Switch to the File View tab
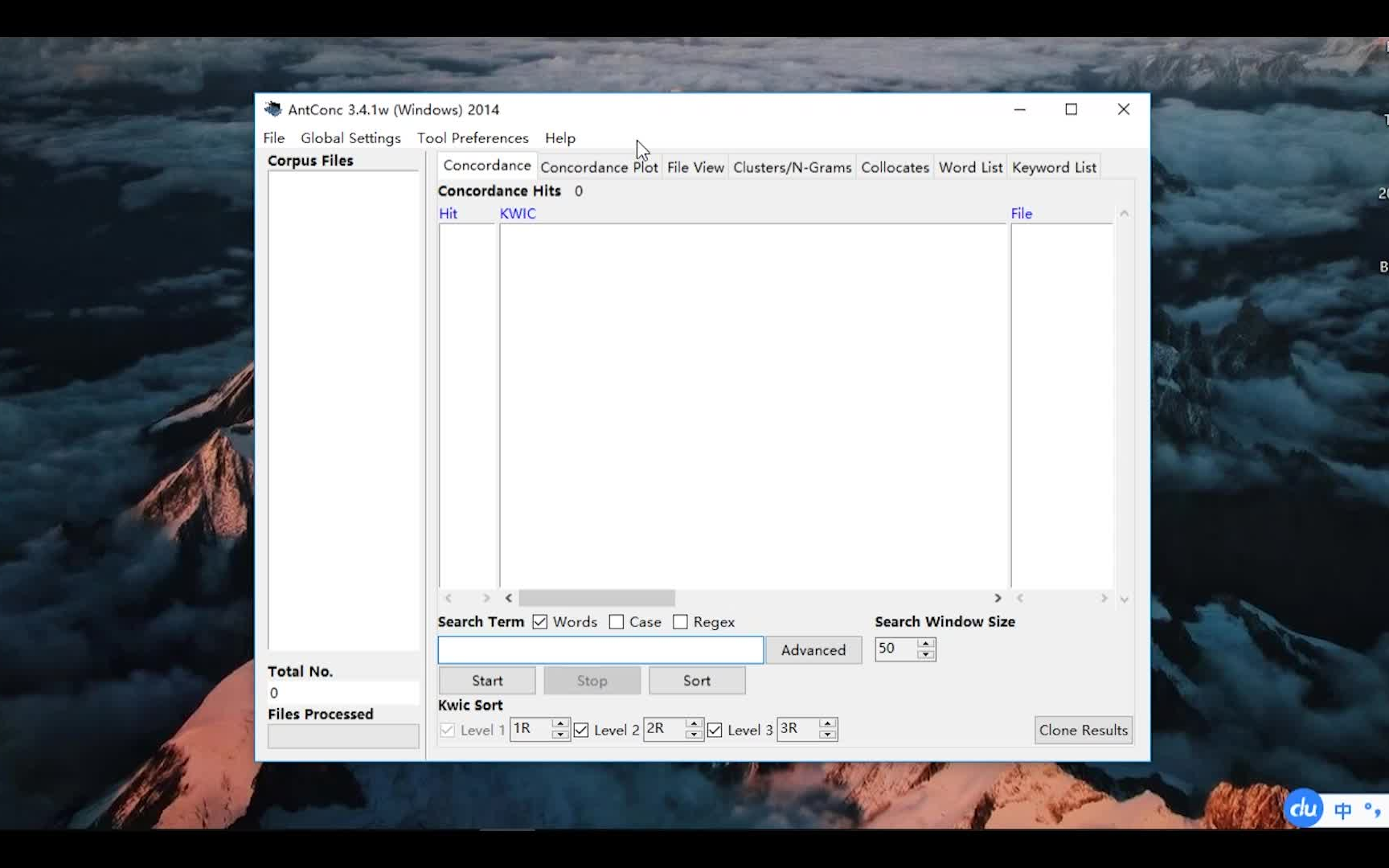The height and width of the screenshot is (868, 1389). (x=695, y=167)
